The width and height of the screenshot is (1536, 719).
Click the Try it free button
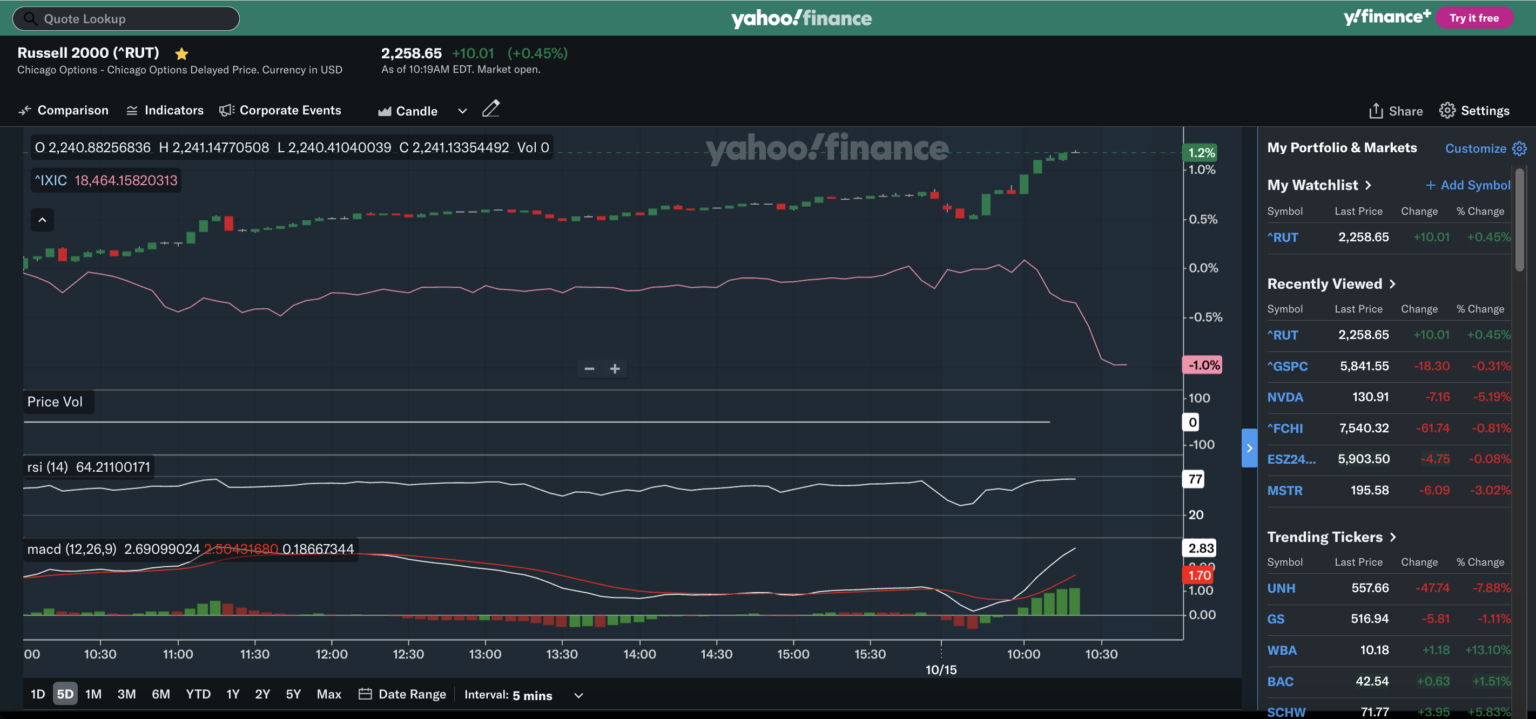1474,18
